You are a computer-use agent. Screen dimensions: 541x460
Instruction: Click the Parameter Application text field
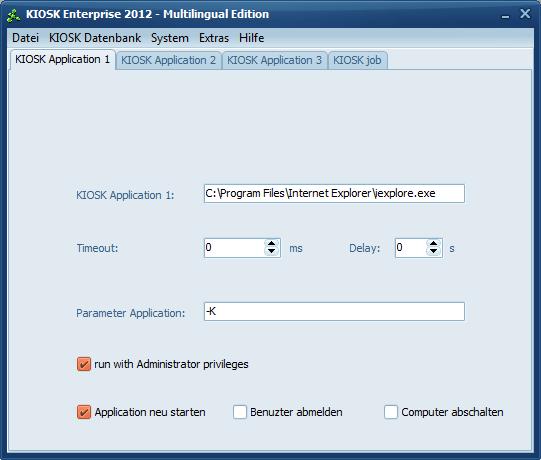[334, 312]
